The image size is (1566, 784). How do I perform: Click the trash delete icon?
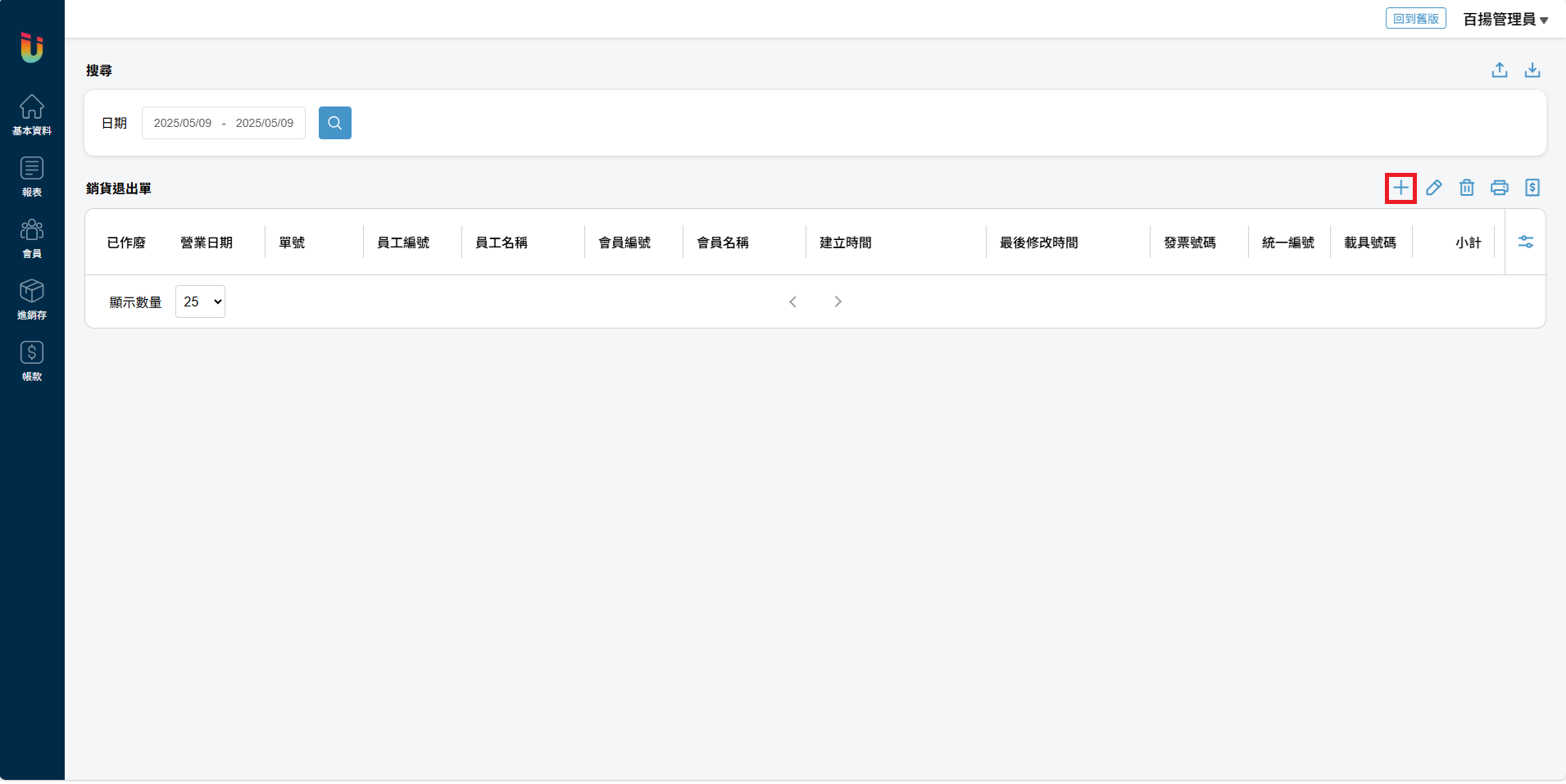tap(1466, 188)
